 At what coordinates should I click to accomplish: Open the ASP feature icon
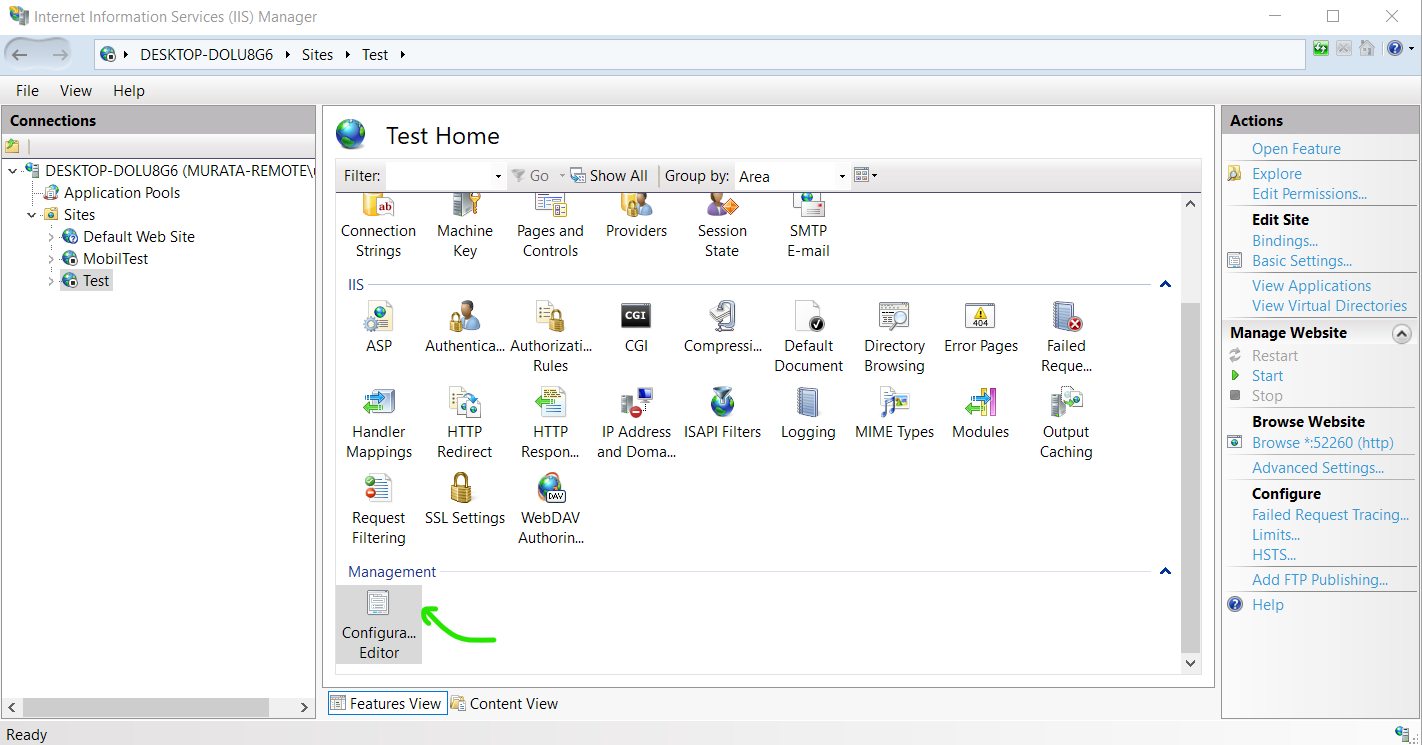[x=379, y=327]
